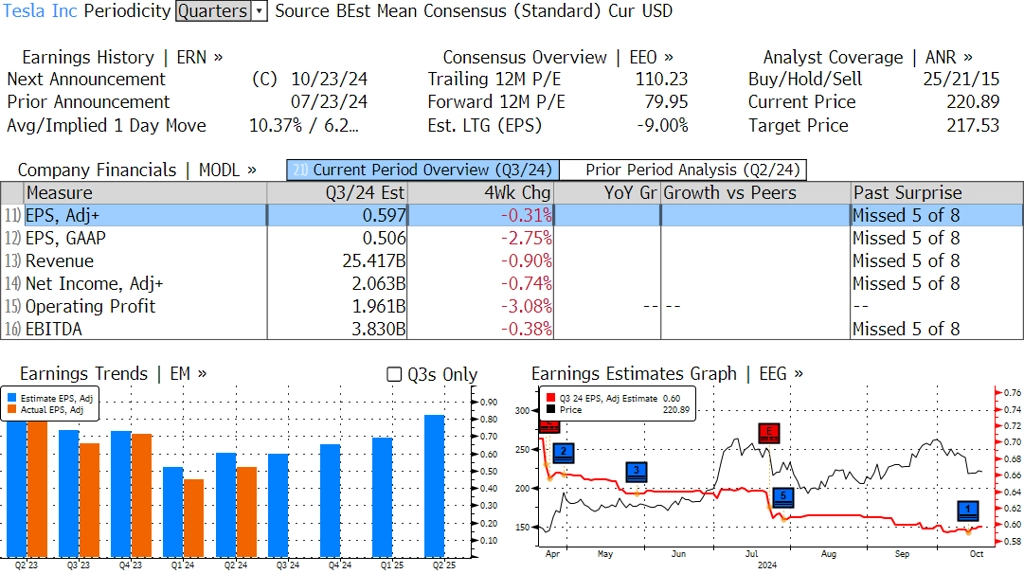Open Company Financials MODL link
1024x574 pixels.
click(136, 170)
